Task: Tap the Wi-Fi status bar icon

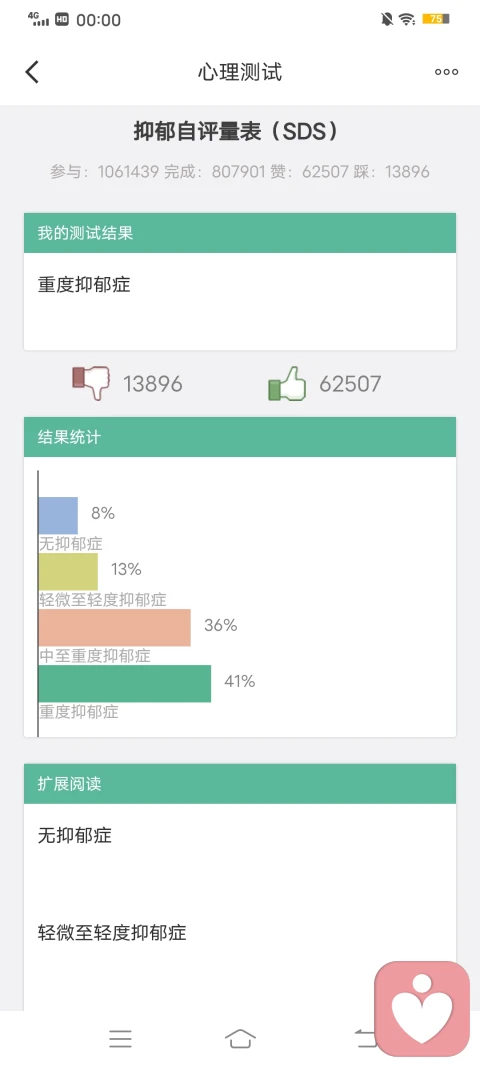Action: [x=407, y=20]
